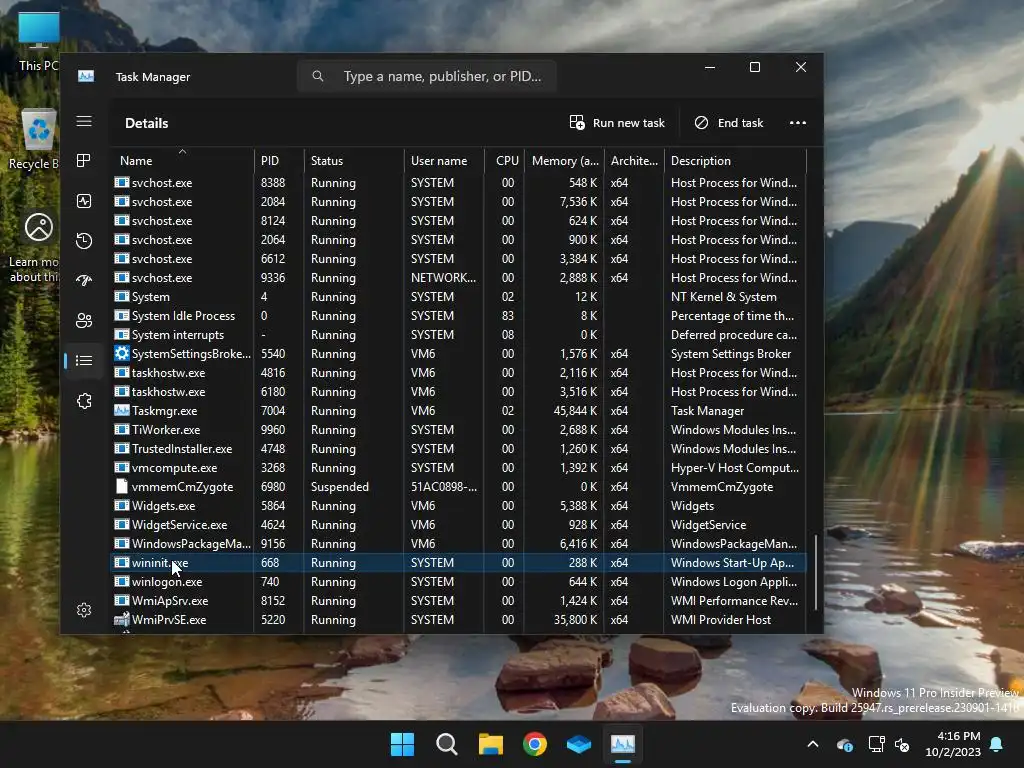
Task: Sort processes by PID column
Action: point(279,161)
